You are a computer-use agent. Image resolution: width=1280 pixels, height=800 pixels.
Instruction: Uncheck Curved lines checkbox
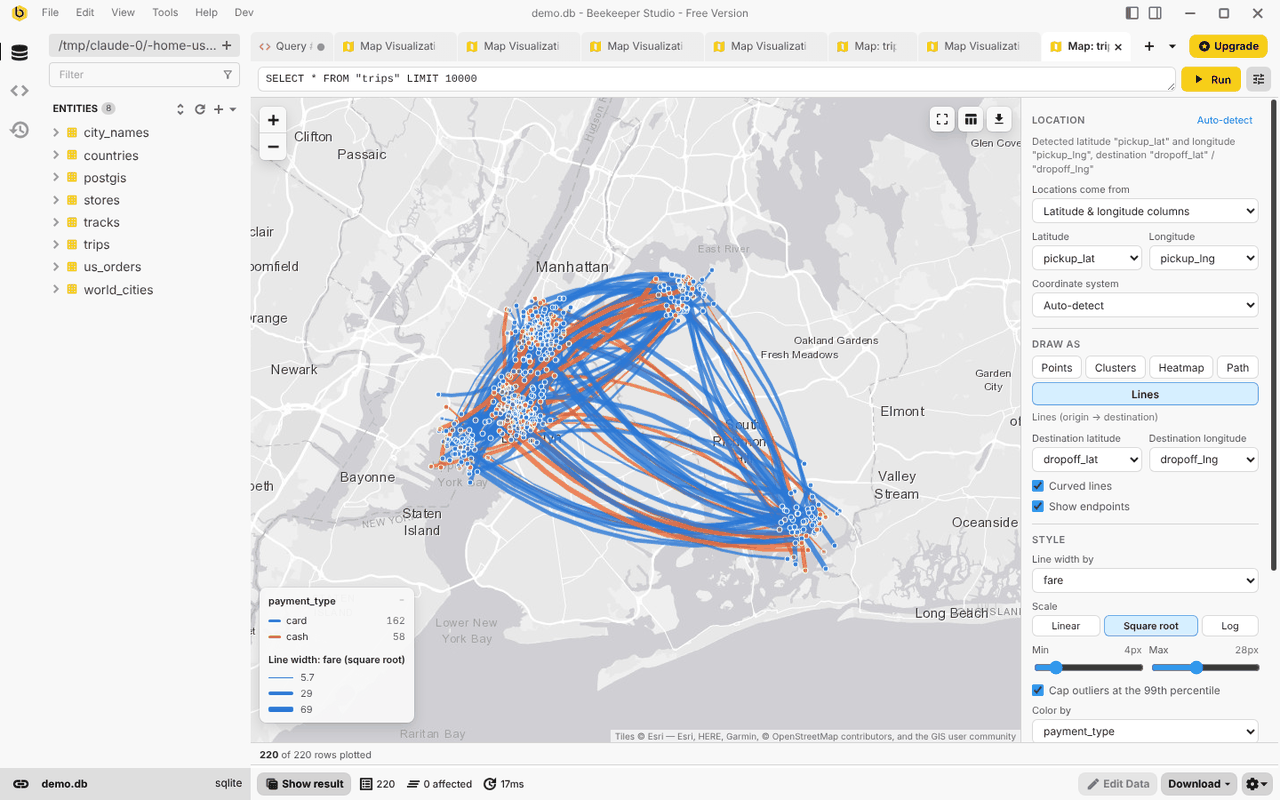click(1038, 486)
